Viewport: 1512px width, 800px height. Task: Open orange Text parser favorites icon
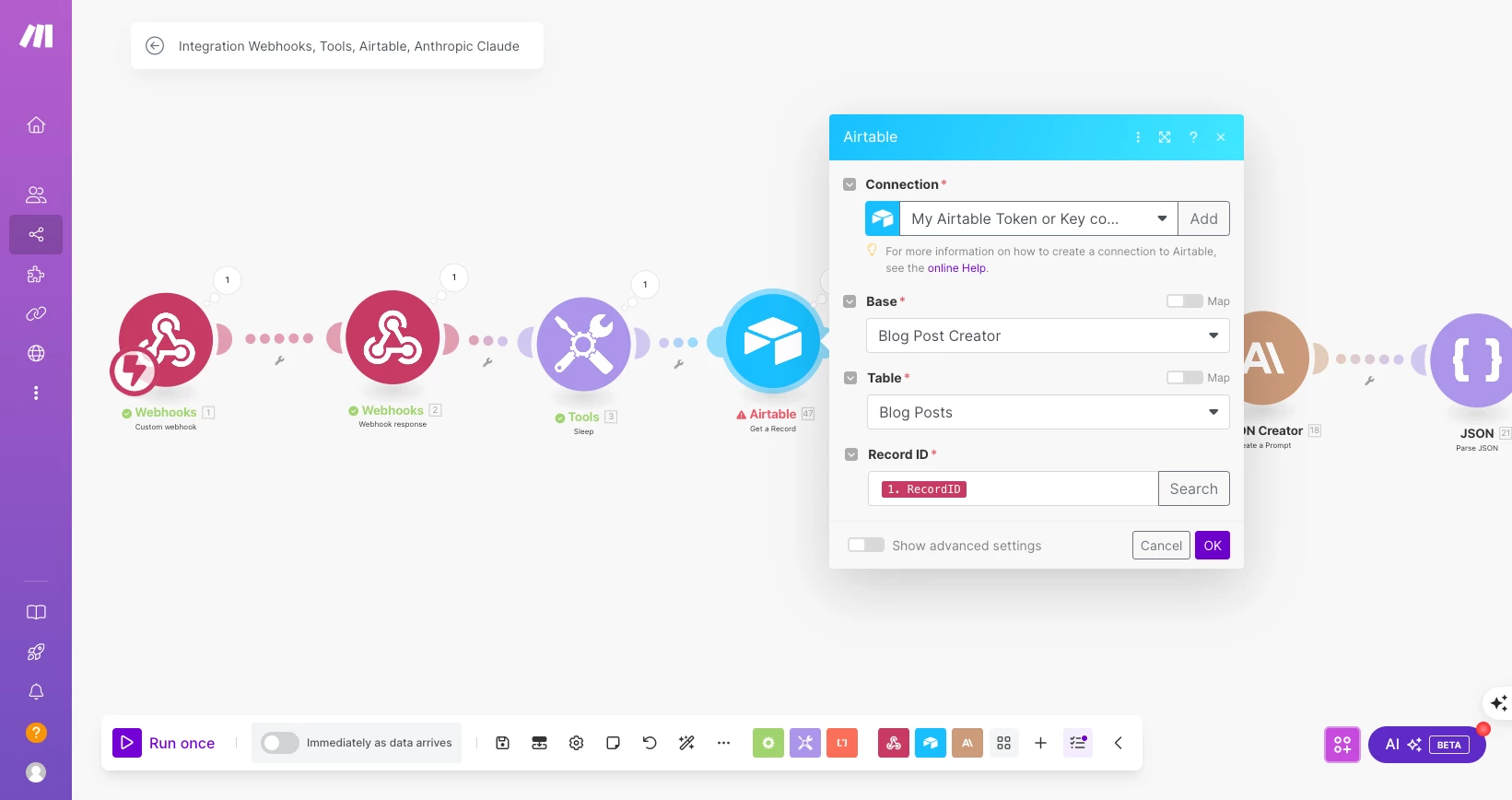click(x=842, y=743)
